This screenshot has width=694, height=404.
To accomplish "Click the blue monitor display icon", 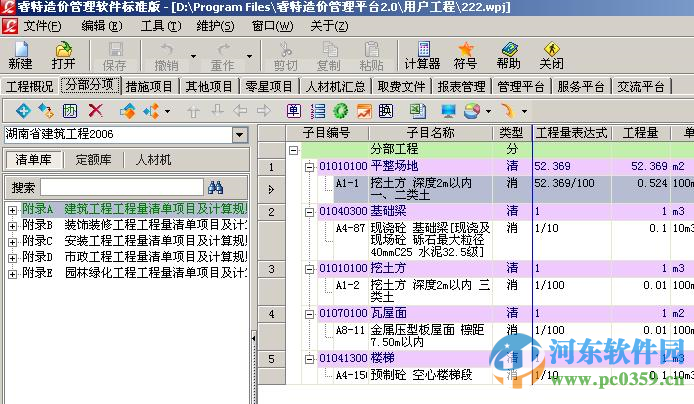I will click(448, 111).
